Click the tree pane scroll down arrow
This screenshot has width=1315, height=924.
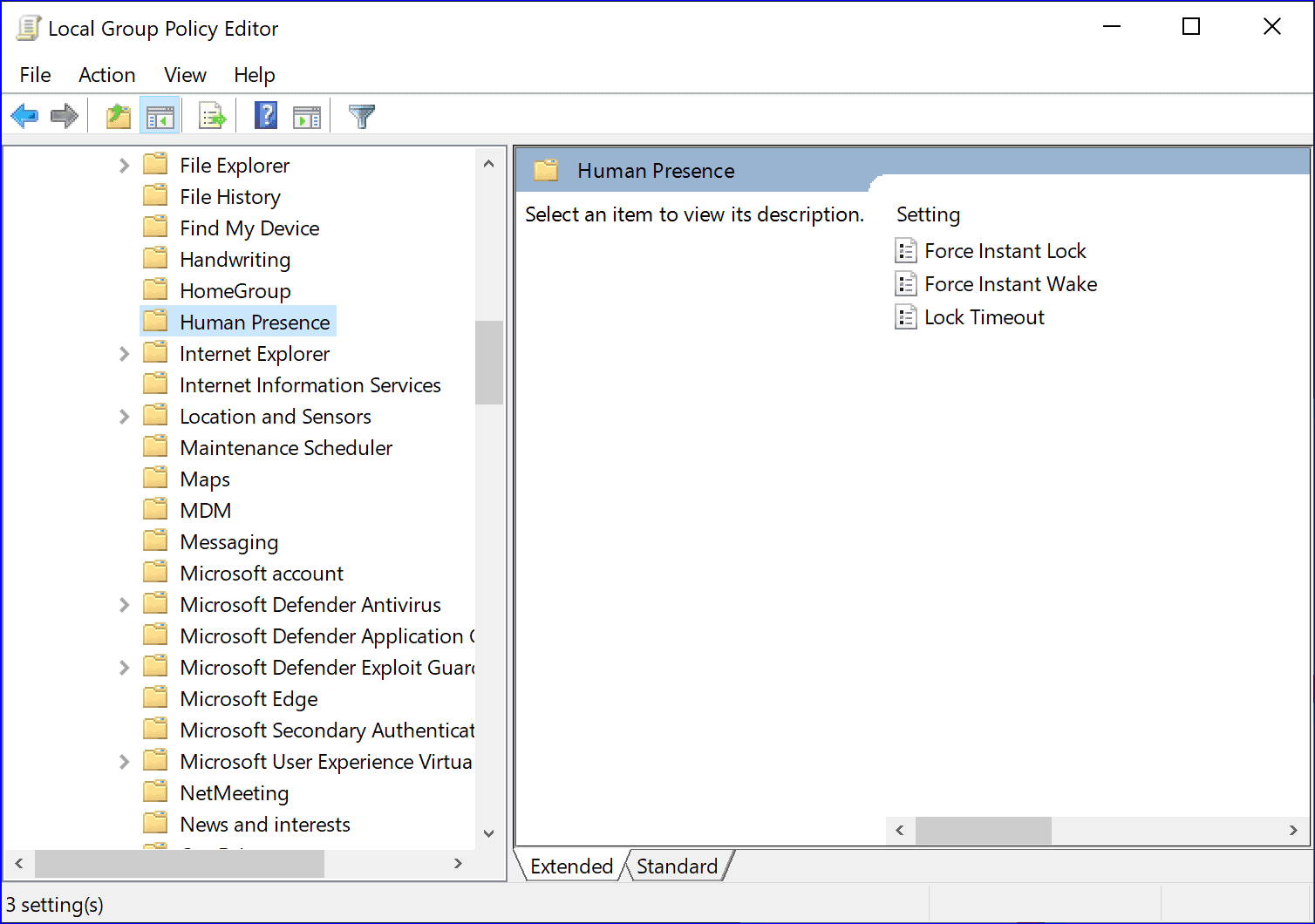pyautogui.click(x=489, y=833)
